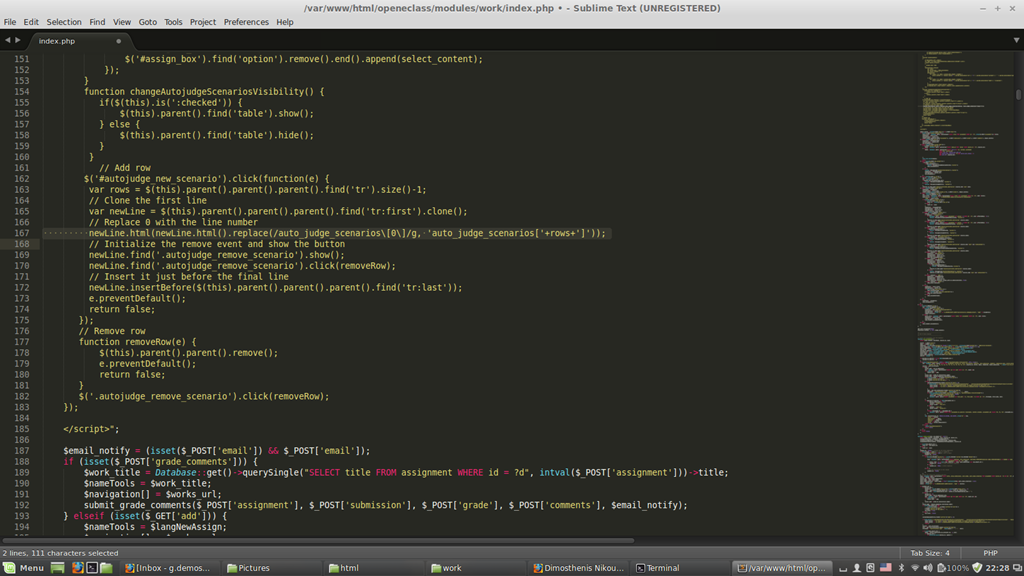Open the Edit menu
The width and height of the screenshot is (1024, 576).
pyautogui.click(x=31, y=22)
